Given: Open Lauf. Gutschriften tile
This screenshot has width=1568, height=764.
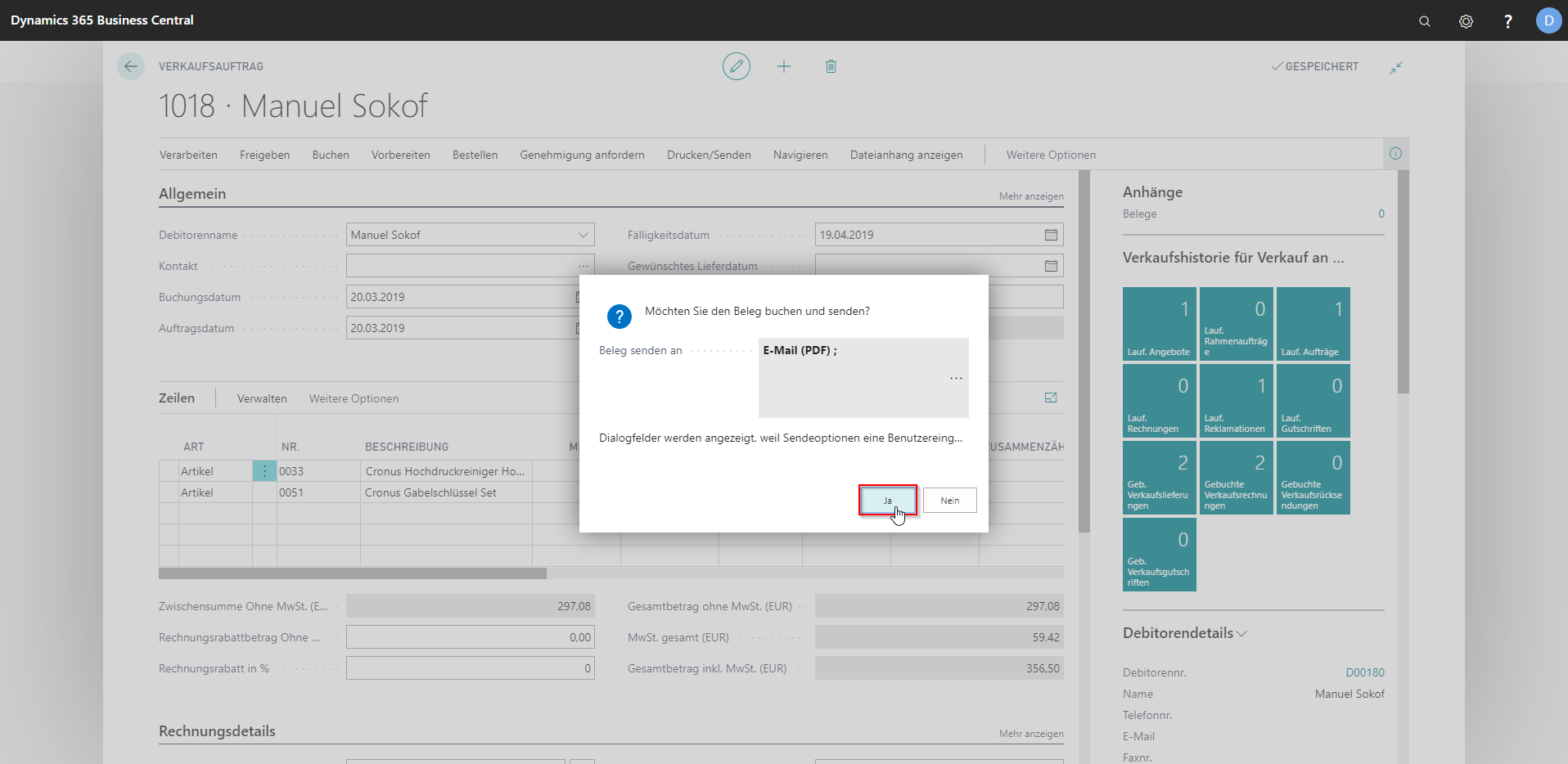Looking at the screenshot, I should [1313, 401].
